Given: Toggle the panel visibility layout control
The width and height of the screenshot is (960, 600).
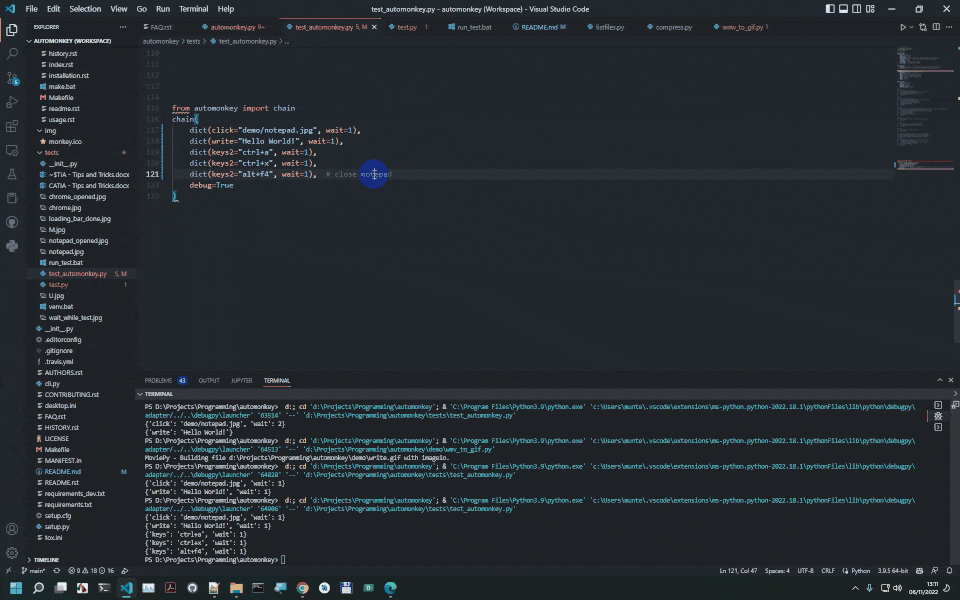Looking at the screenshot, I should (x=843, y=8).
